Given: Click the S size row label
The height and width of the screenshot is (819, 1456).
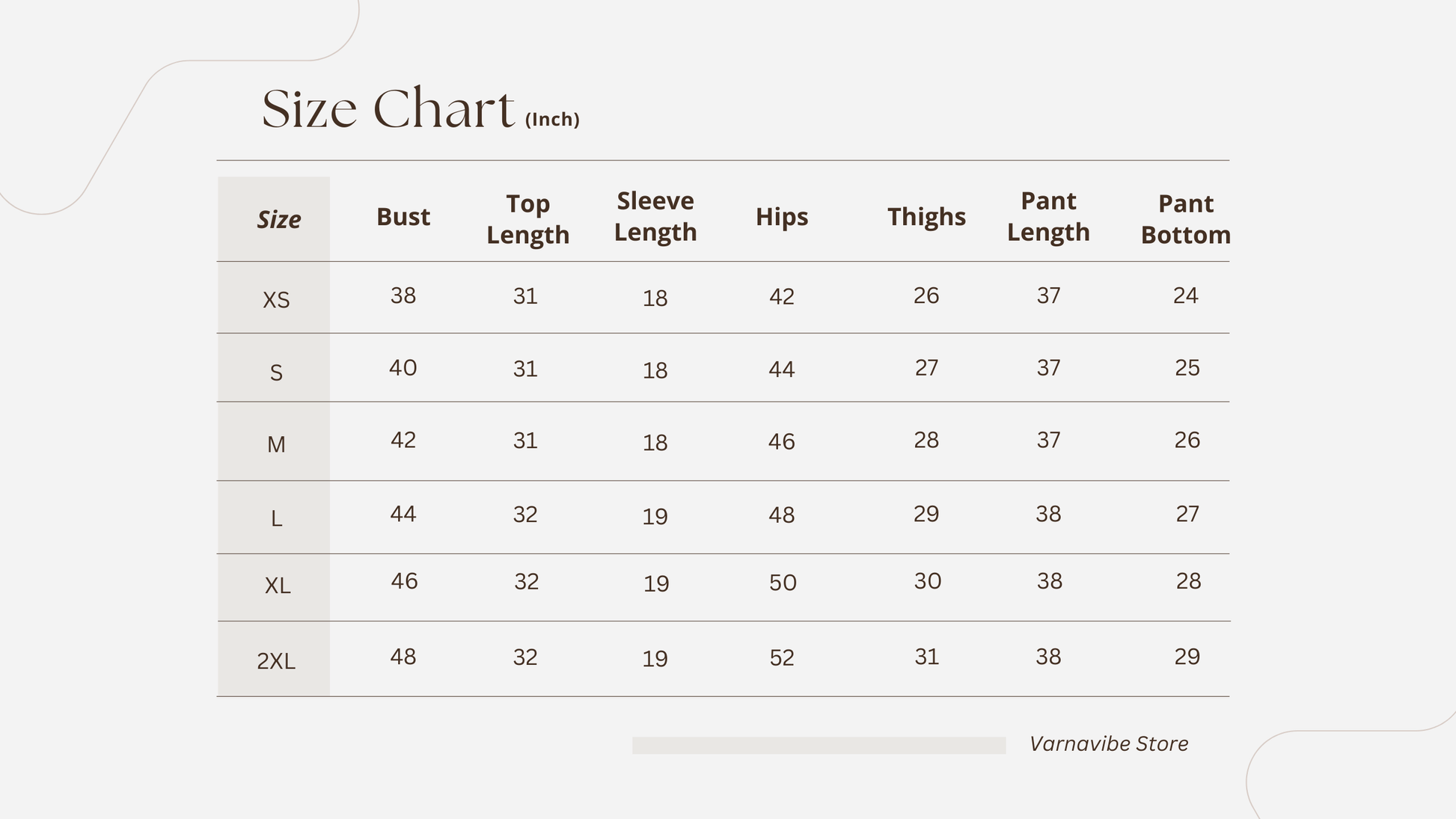Looking at the screenshot, I should click(x=276, y=372).
